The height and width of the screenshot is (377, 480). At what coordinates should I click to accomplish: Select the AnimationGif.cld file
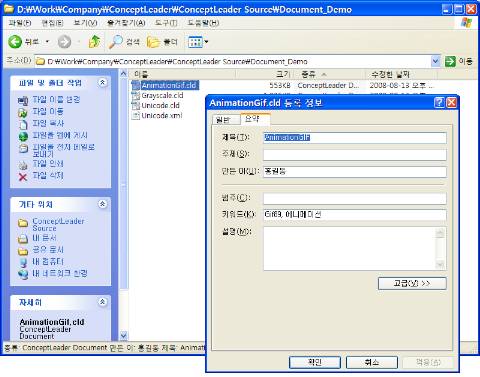coord(169,85)
